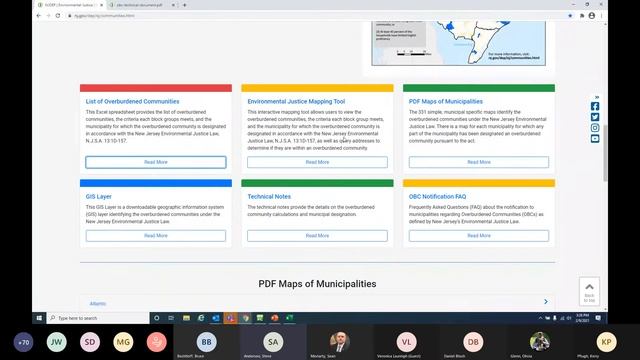Open Chrome from the taskbar
Viewport: 640px width, 360px height.
[245, 318]
